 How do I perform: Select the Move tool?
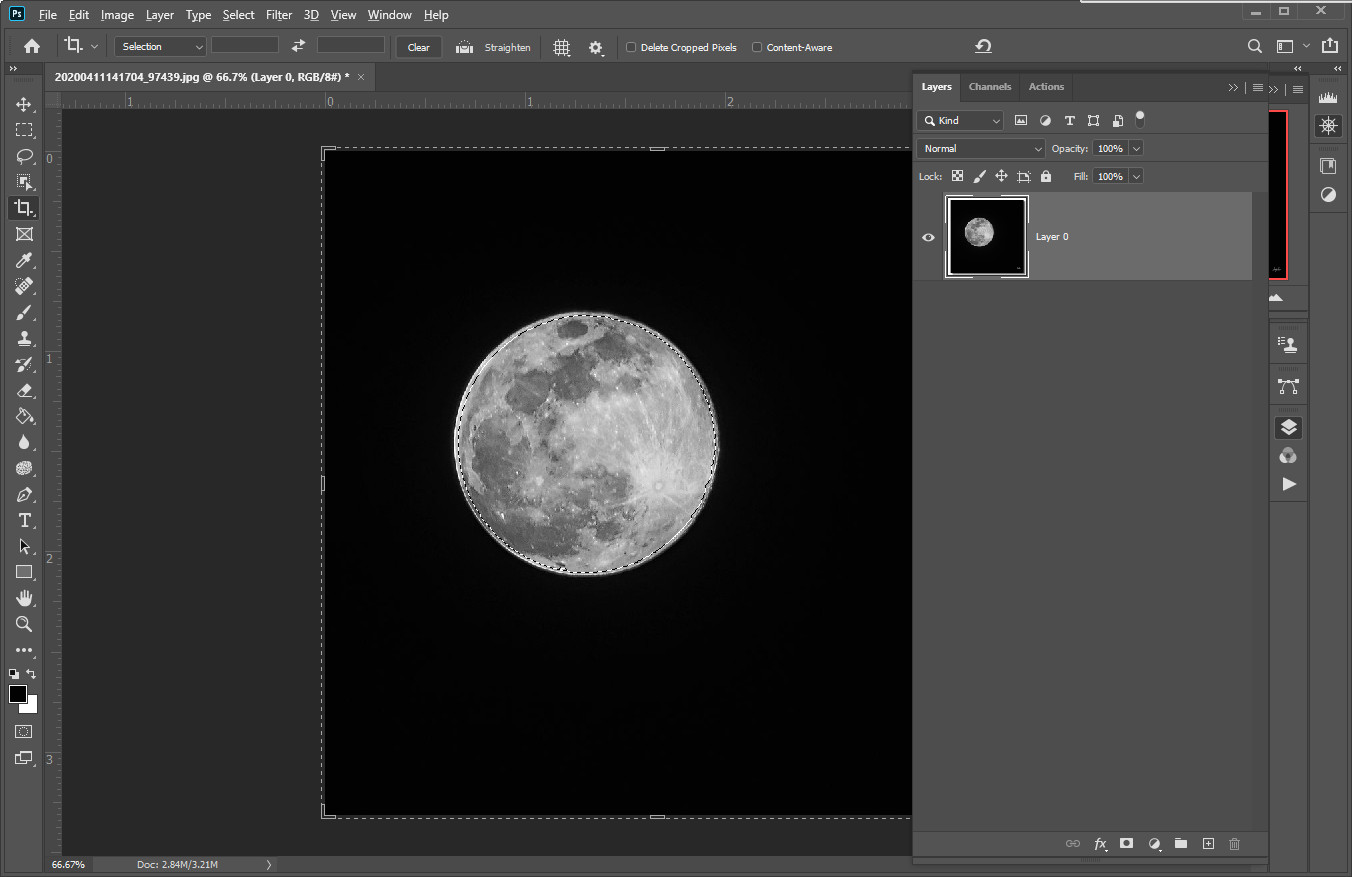click(24, 104)
